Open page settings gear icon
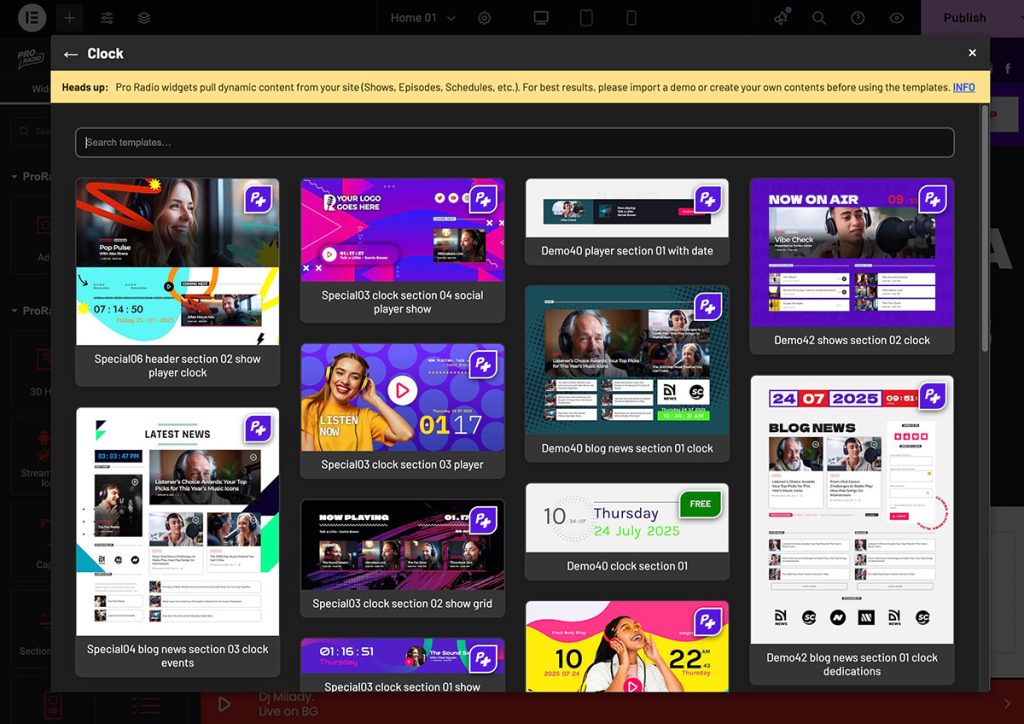The height and width of the screenshot is (724, 1024). (485, 18)
